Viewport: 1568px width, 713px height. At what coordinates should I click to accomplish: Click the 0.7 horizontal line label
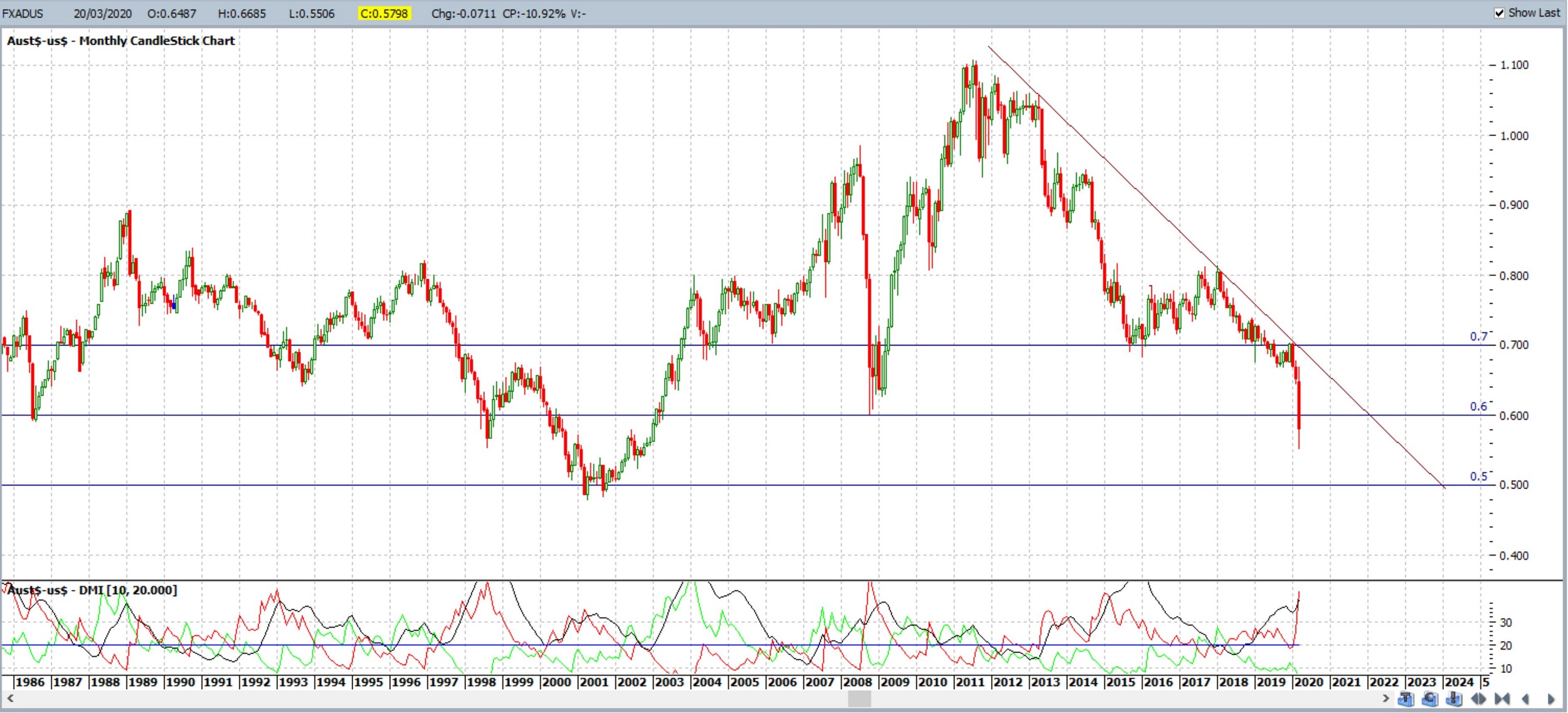[1478, 337]
